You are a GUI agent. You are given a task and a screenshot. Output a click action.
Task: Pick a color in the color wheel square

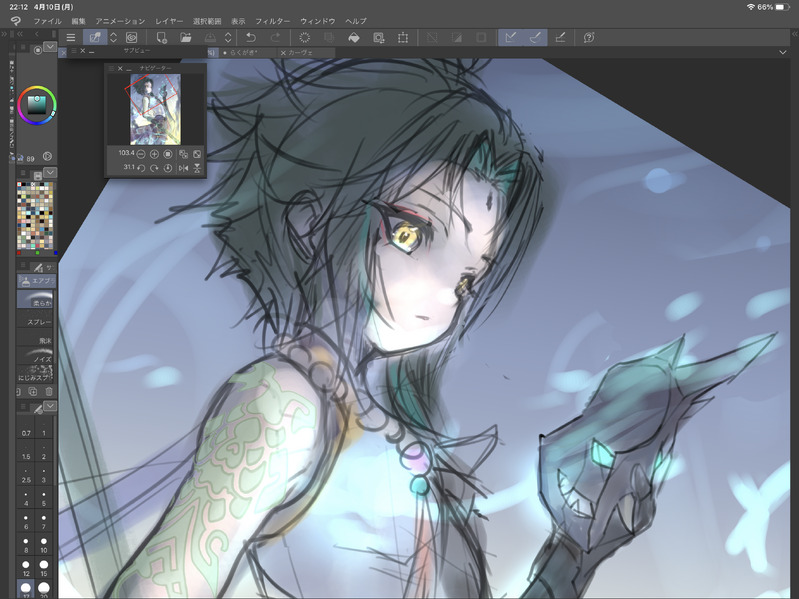coord(37,105)
